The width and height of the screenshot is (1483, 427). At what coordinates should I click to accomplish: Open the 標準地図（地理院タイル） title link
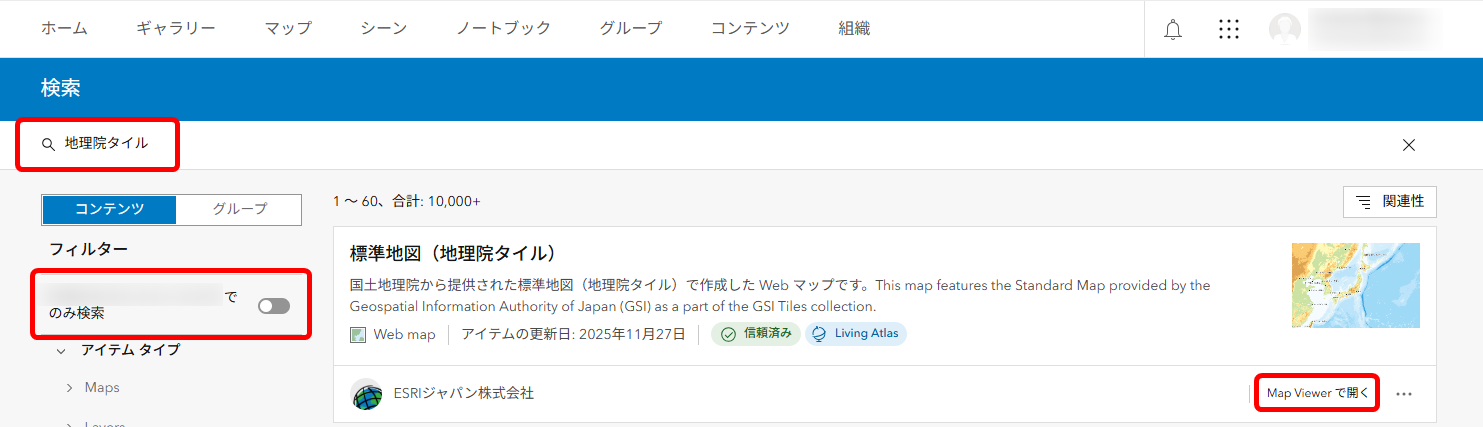[x=453, y=253]
